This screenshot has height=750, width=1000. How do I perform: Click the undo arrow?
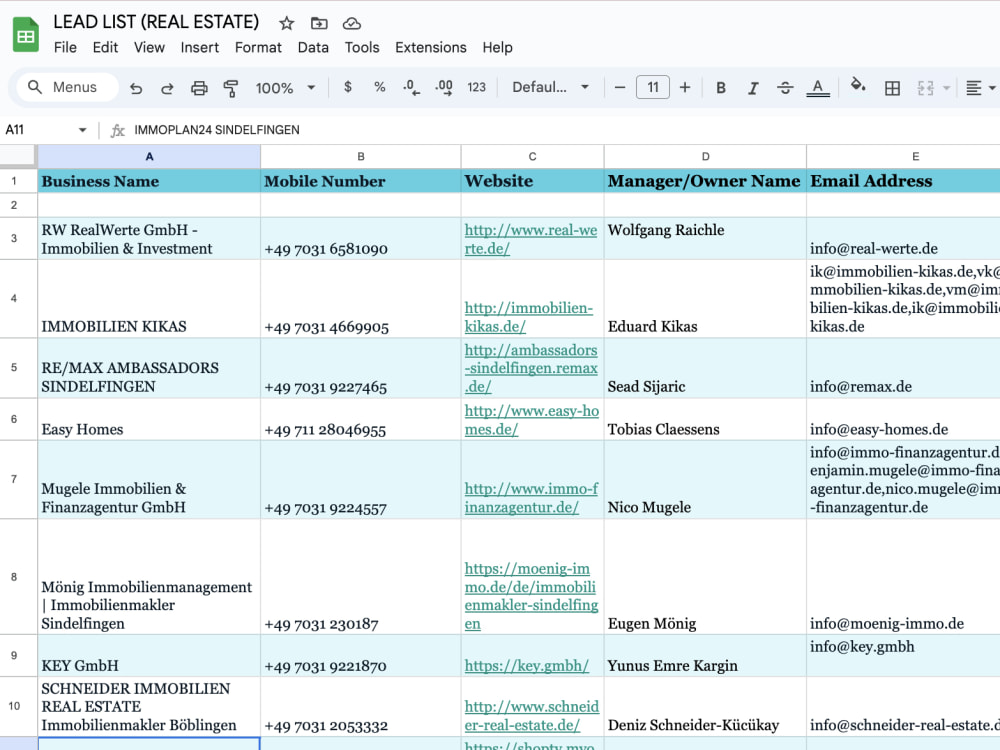click(136, 88)
